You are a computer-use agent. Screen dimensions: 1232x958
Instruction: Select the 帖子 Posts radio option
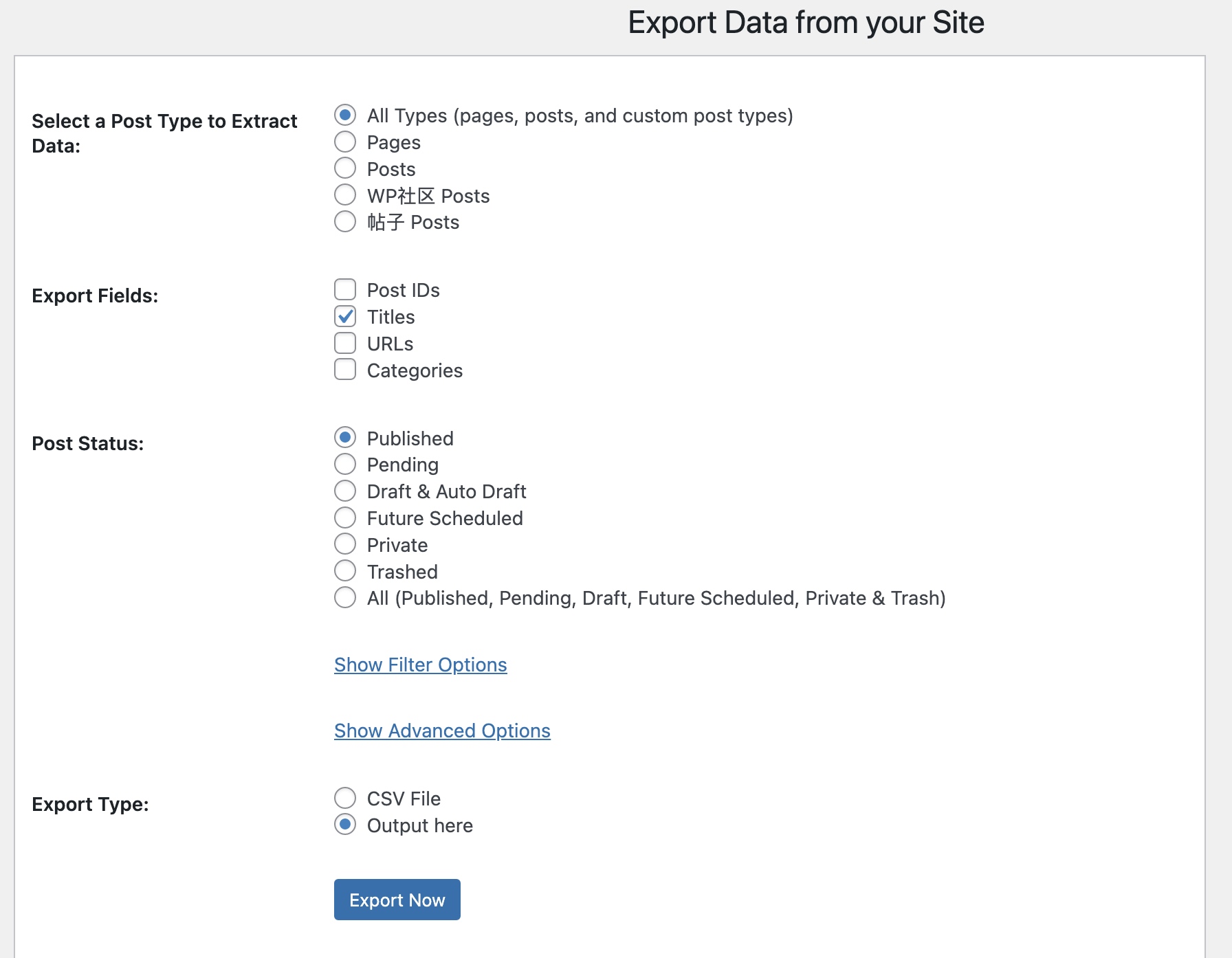tap(345, 221)
